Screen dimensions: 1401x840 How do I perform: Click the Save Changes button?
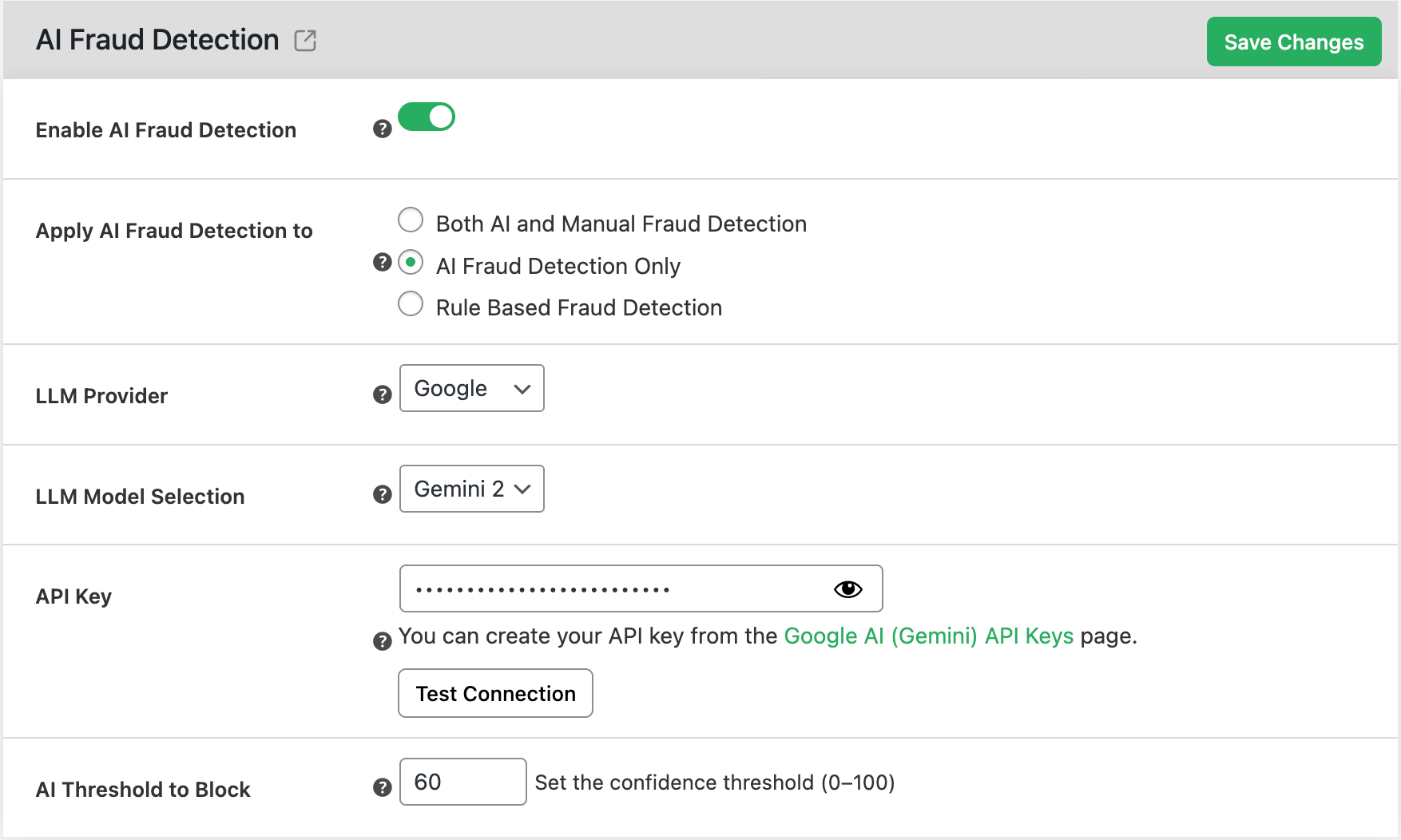tap(1293, 42)
